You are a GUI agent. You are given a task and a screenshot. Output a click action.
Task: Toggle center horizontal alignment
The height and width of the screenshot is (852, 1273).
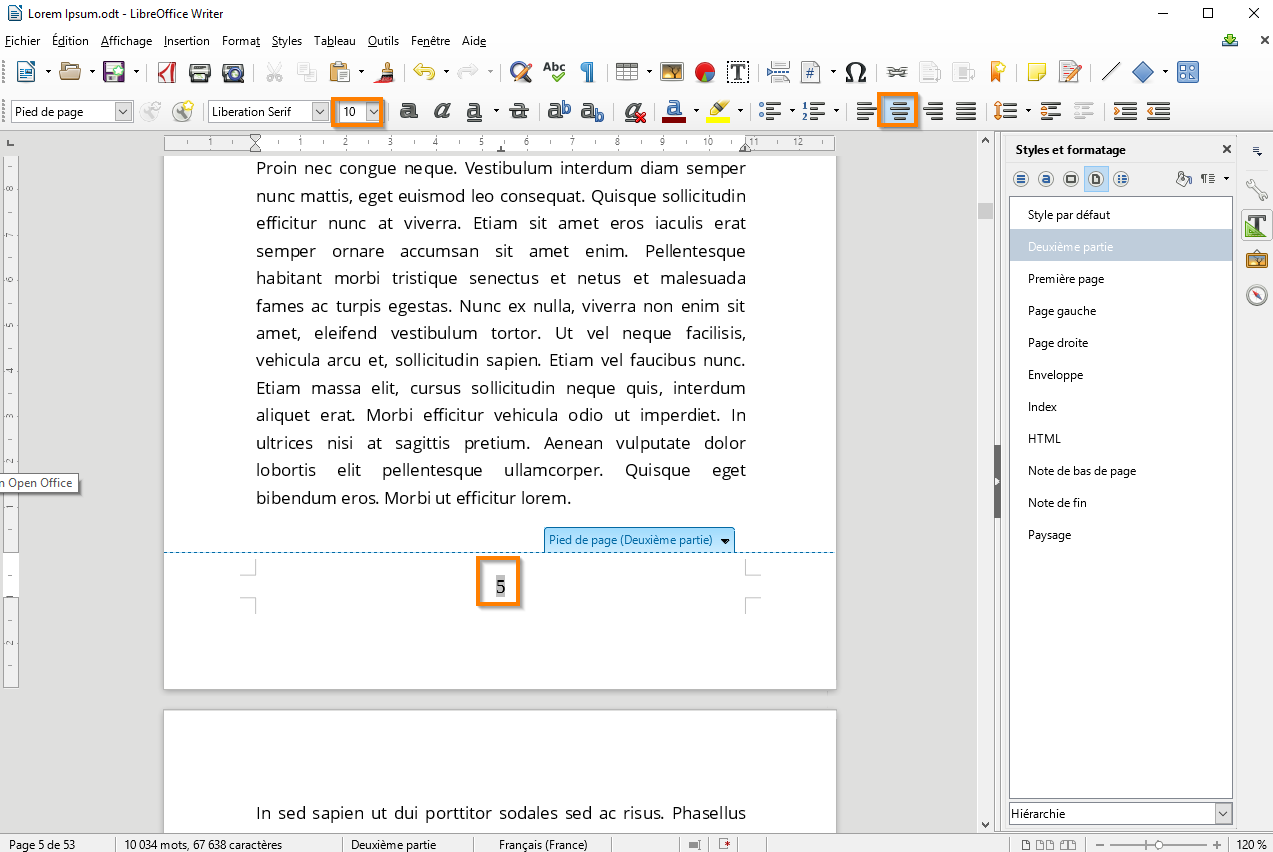[900, 111]
